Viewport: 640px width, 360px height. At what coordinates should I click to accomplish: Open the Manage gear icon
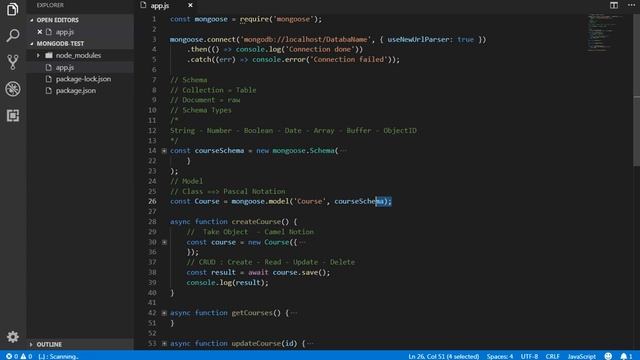click(13, 337)
